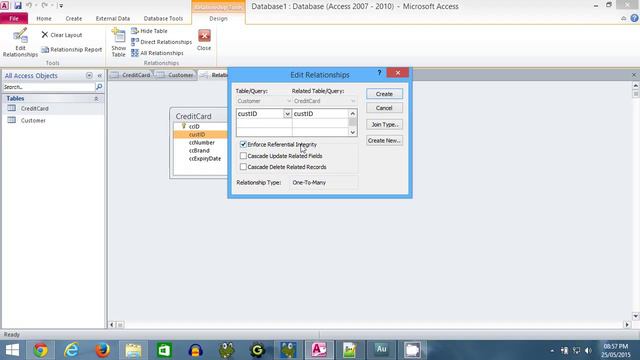Switch to the Database Tools tab
Image resolution: width=640 pixels, height=360 pixels.
coord(163,18)
